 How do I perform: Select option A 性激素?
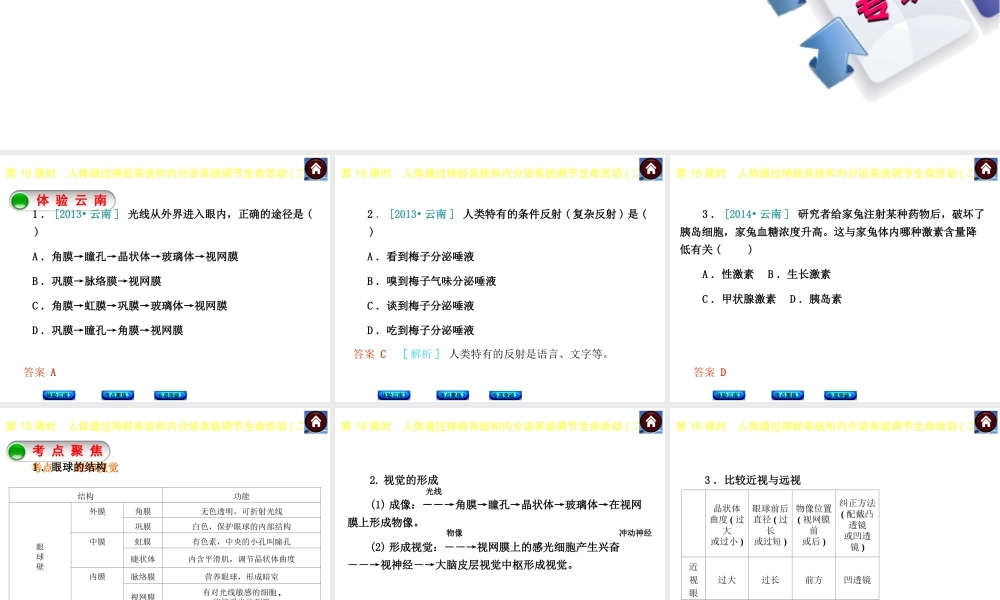pyautogui.click(x=727, y=274)
